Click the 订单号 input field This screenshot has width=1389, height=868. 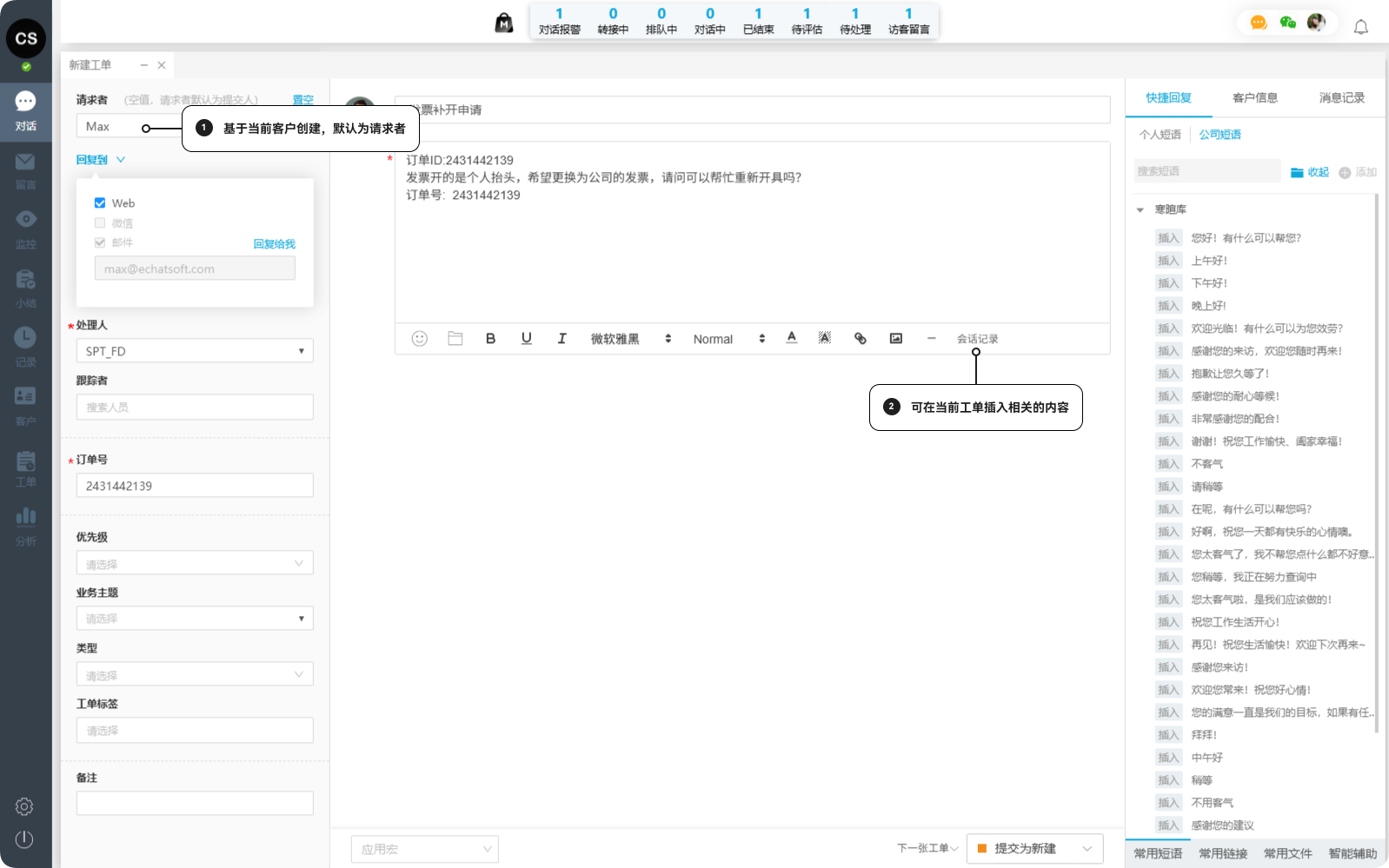point(195,486)
